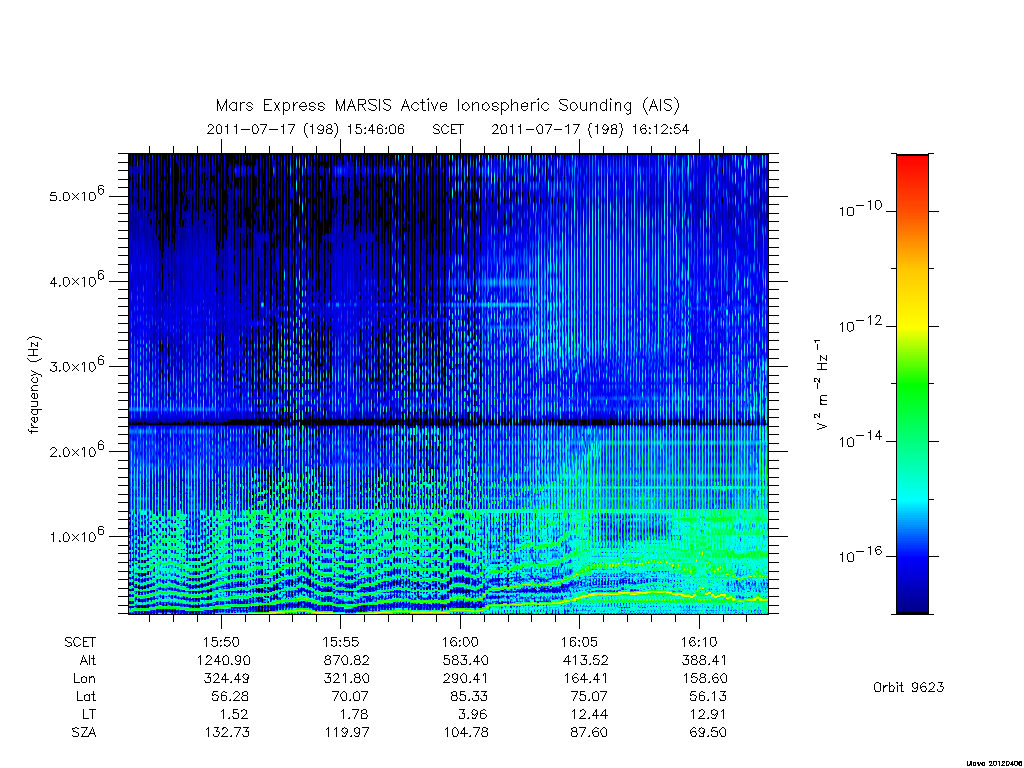Click the spectrogram plot area
This screenshot has width=1024, height=768.
pyautogui.click(x=448, y=384)
